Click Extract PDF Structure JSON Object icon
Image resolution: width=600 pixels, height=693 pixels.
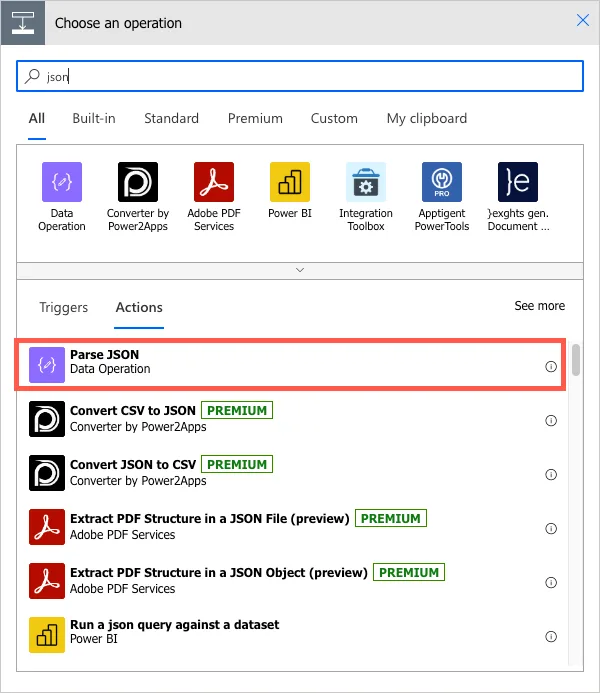(x=47, y=581)
